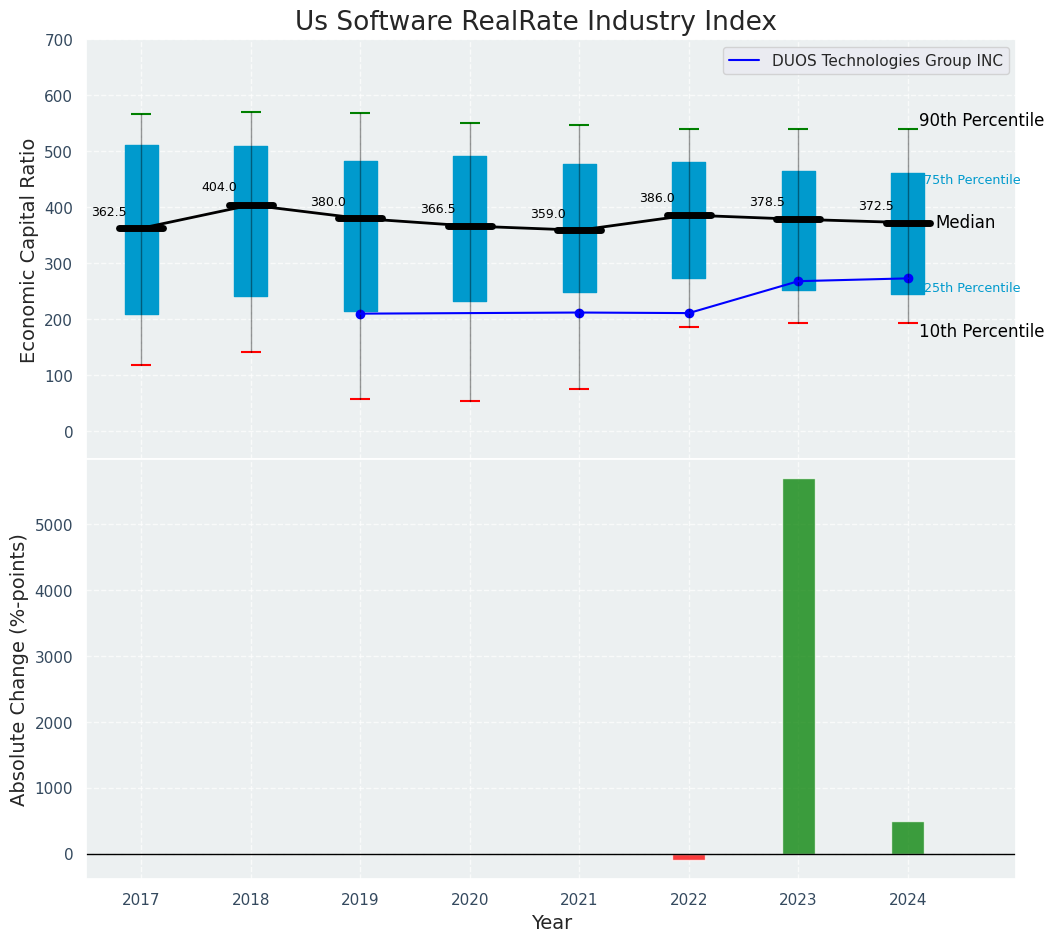Click the 2022 DUOS blue data point
The width and height of the screenshot is (1054, 942).
(689, 313)
